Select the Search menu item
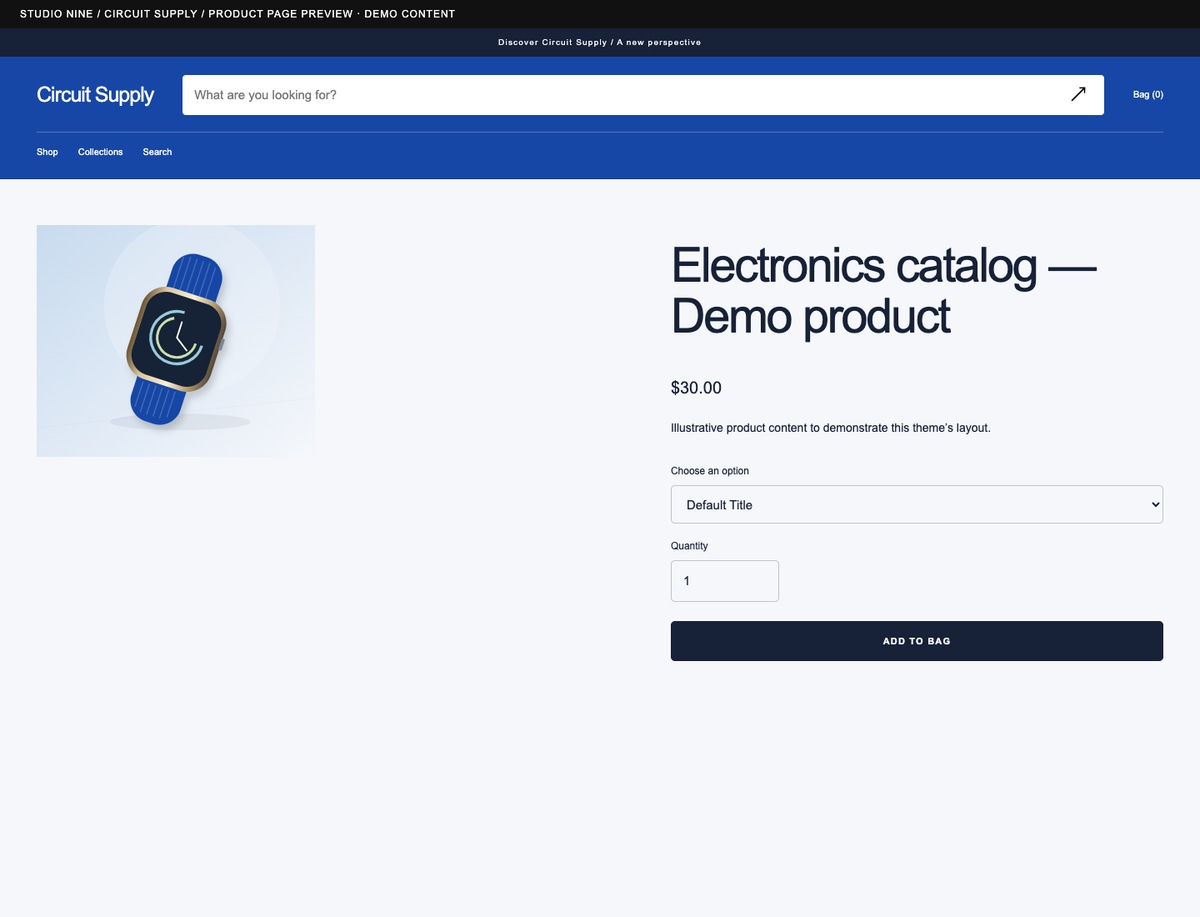Image resolution: width=1200 pixels, height=917 pixels. pos(157,152)
